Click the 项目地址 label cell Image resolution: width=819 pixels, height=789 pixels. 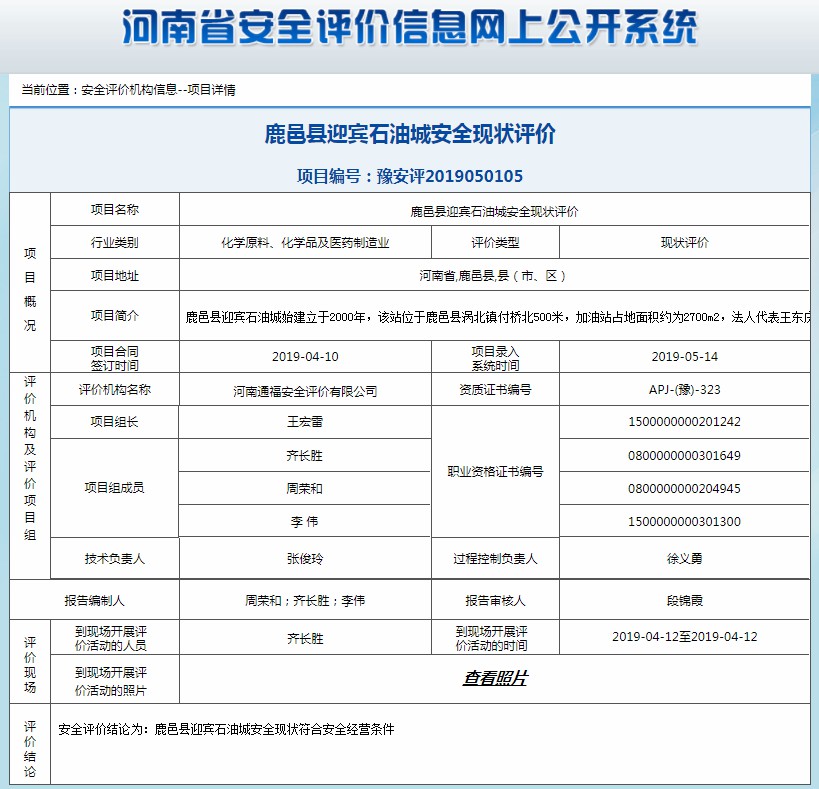(x=115, y=275)
